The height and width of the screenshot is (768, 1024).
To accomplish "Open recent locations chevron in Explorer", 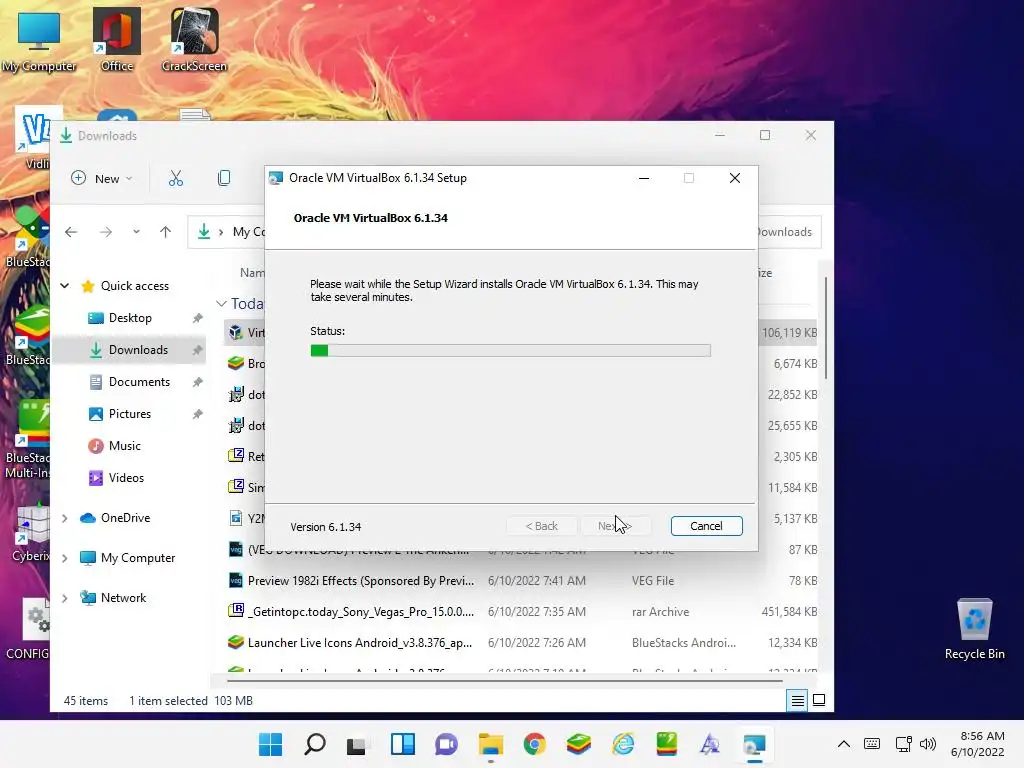I will tap(136, 232).
